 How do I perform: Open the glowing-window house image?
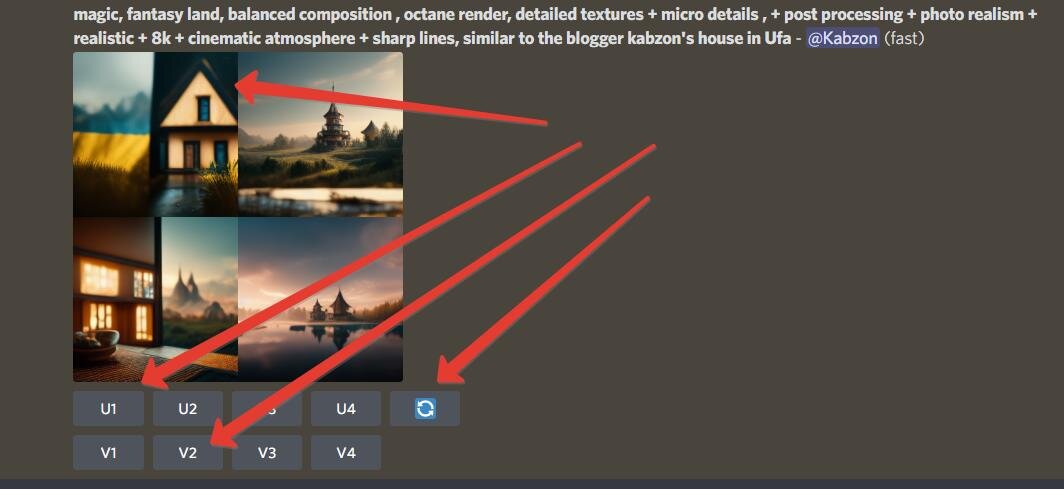(155, 299)
